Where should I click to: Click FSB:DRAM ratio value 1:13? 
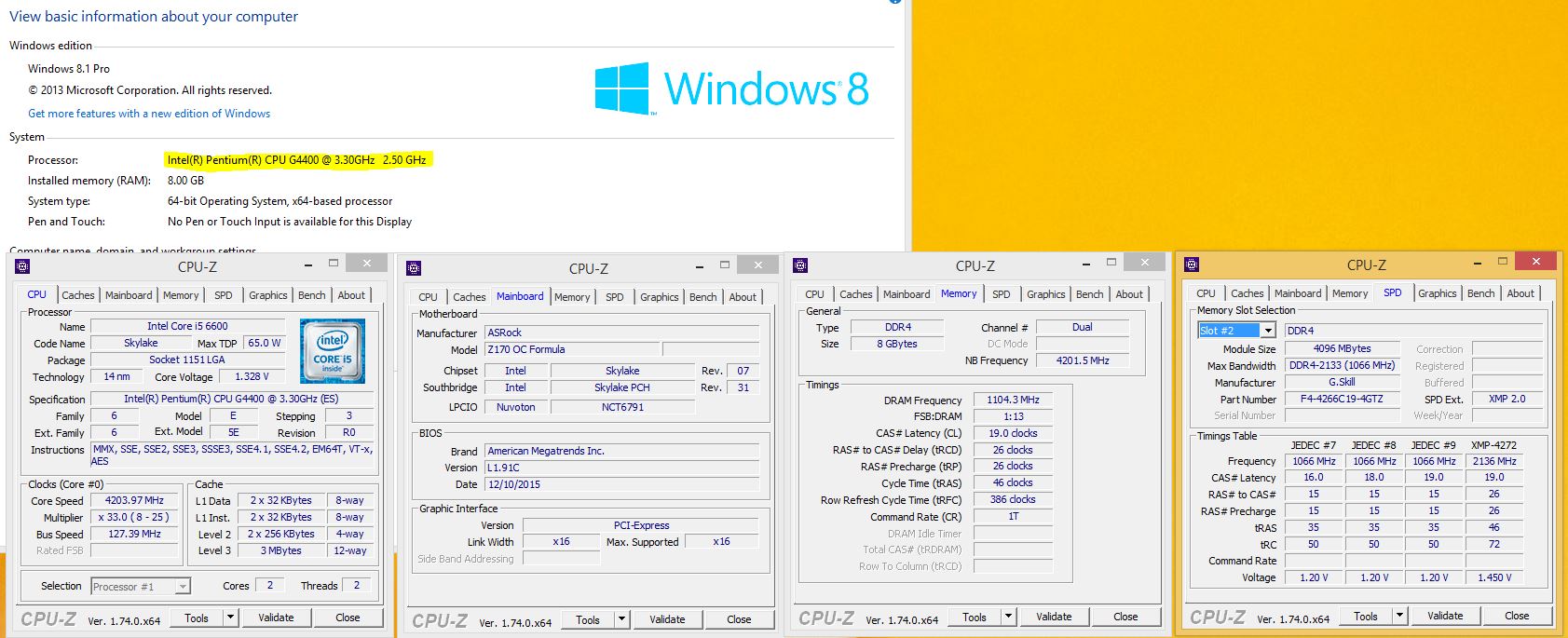click(1013, 416)
